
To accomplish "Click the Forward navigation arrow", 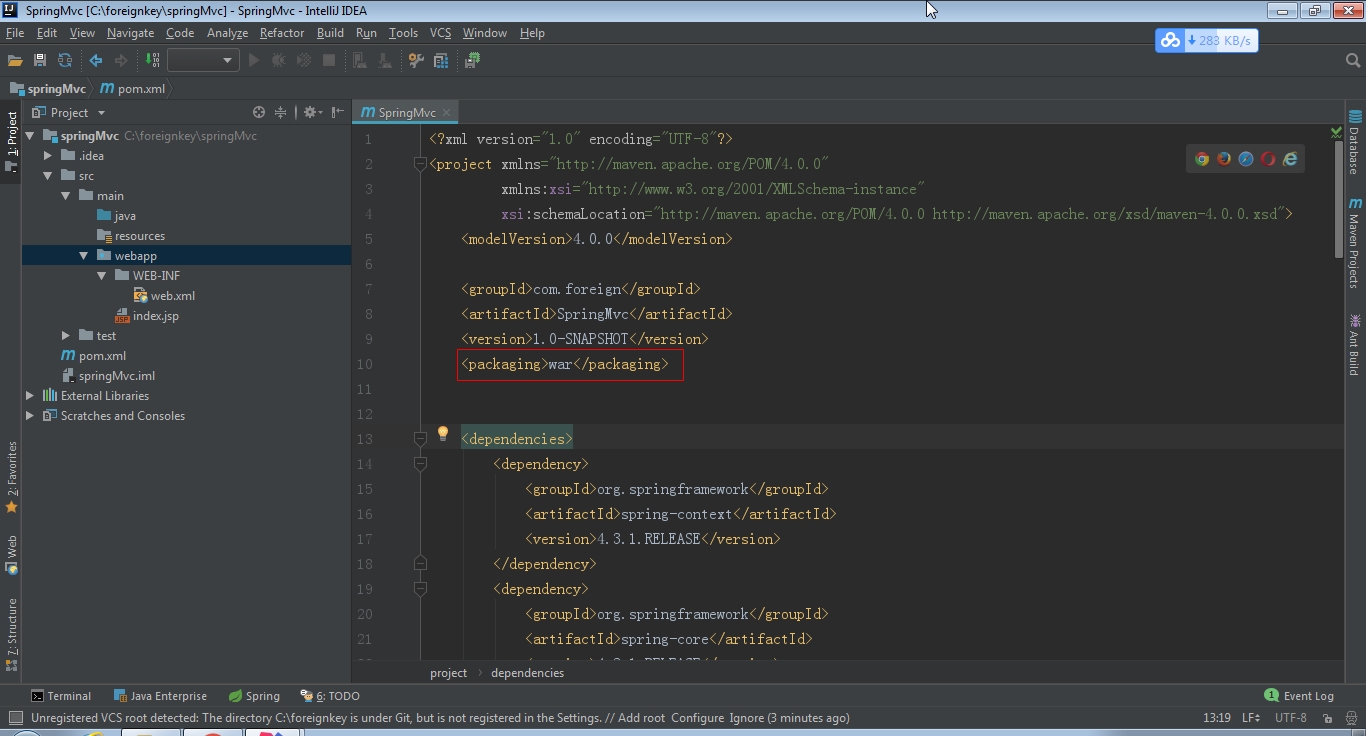I will (121, 61).
